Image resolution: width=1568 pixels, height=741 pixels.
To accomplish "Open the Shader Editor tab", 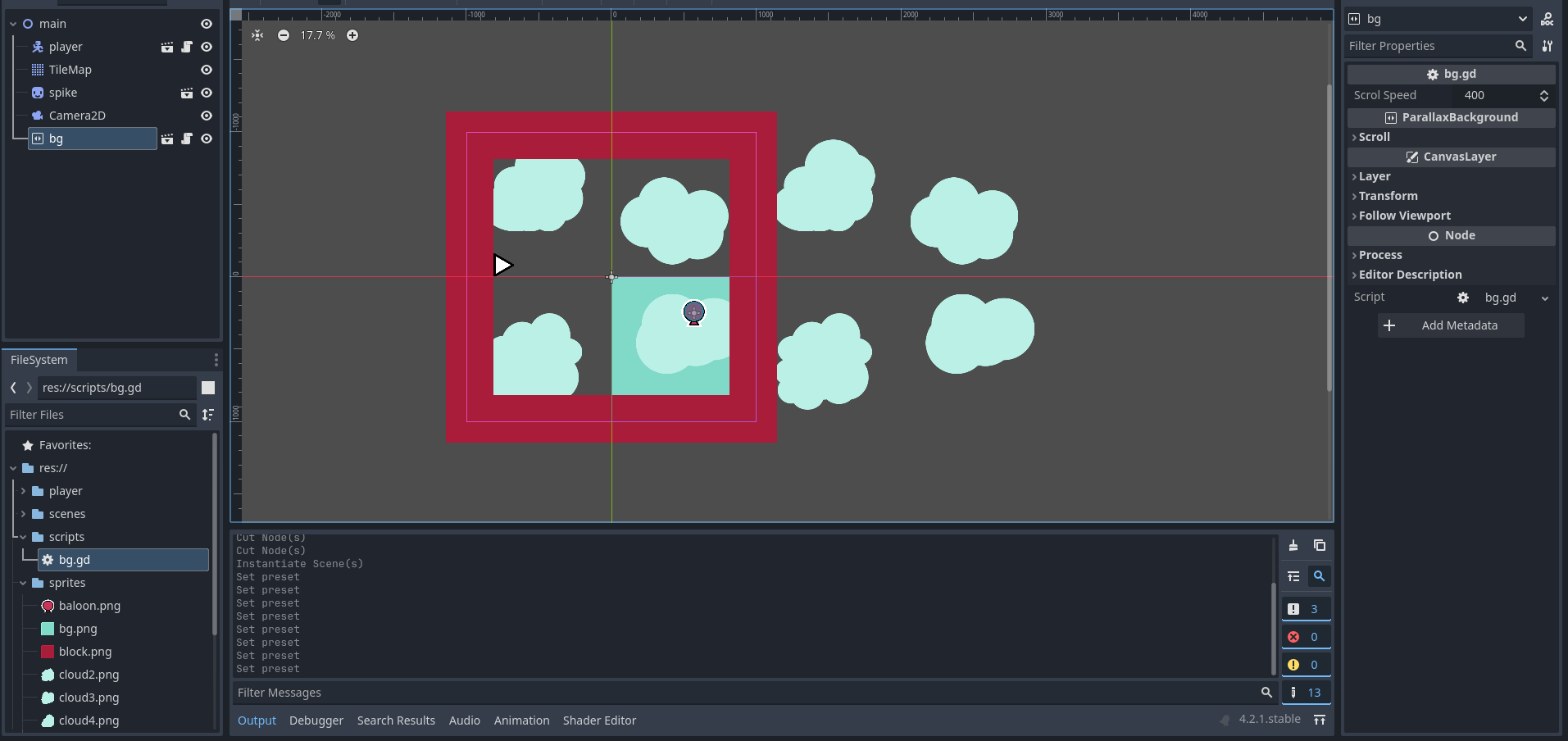I will pos(599,721).
